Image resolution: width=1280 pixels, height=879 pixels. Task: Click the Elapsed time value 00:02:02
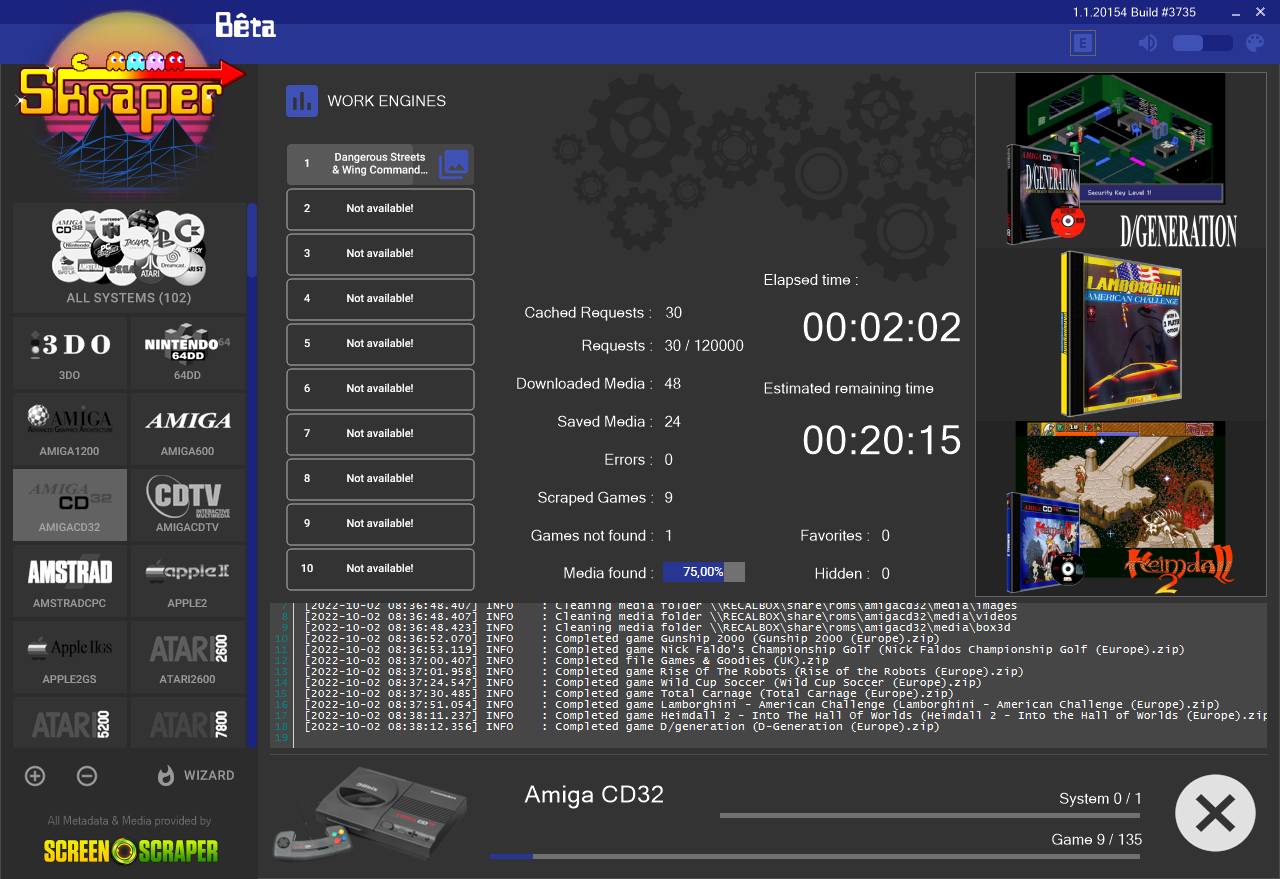881,328
